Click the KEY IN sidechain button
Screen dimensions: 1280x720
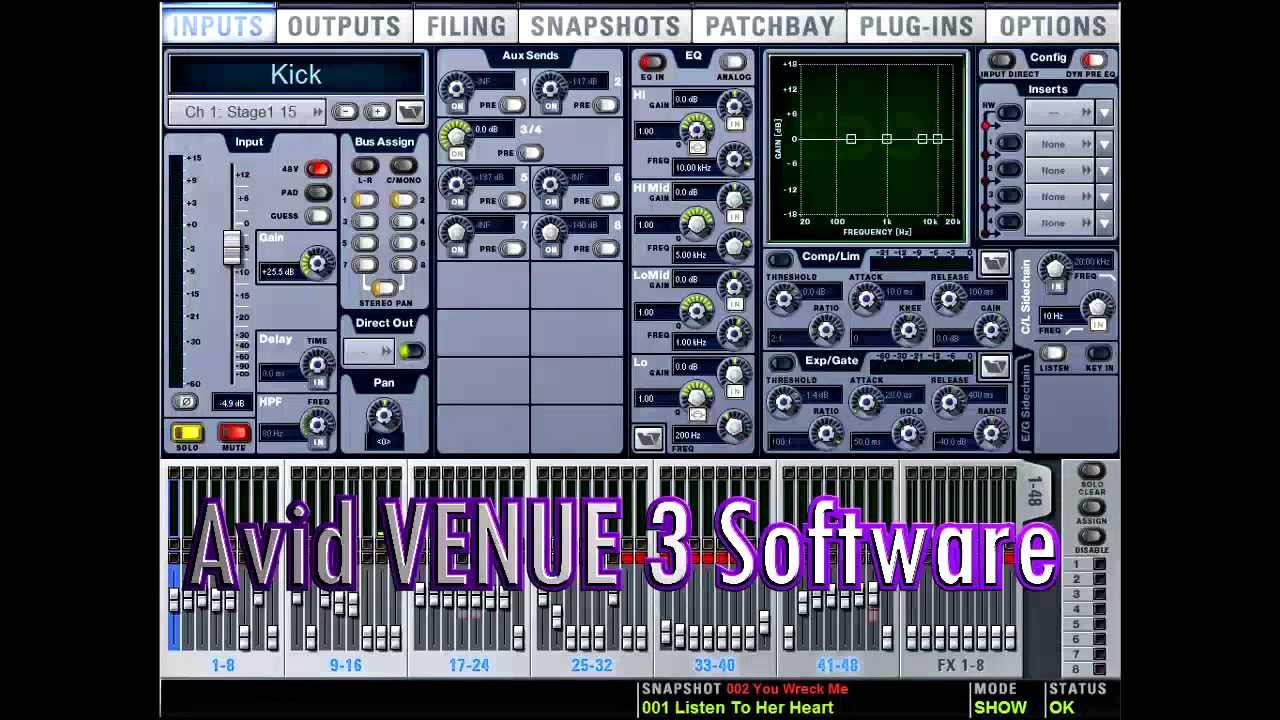(1098, 353)
